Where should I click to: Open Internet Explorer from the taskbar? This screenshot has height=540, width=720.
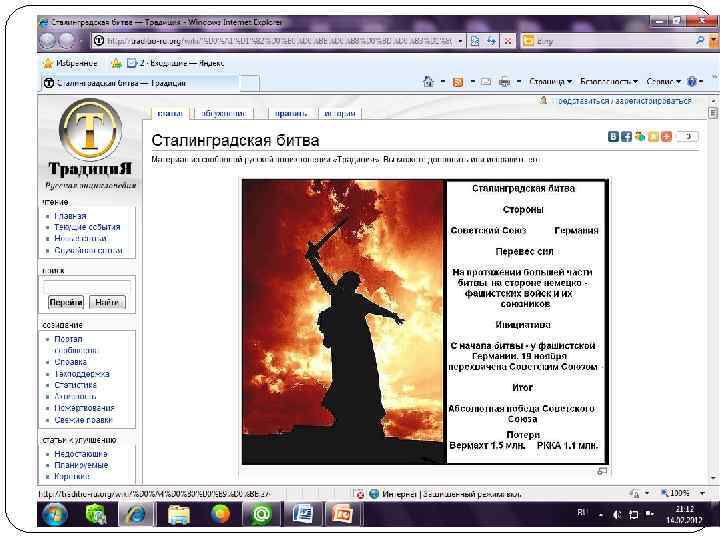click(136, 515)
